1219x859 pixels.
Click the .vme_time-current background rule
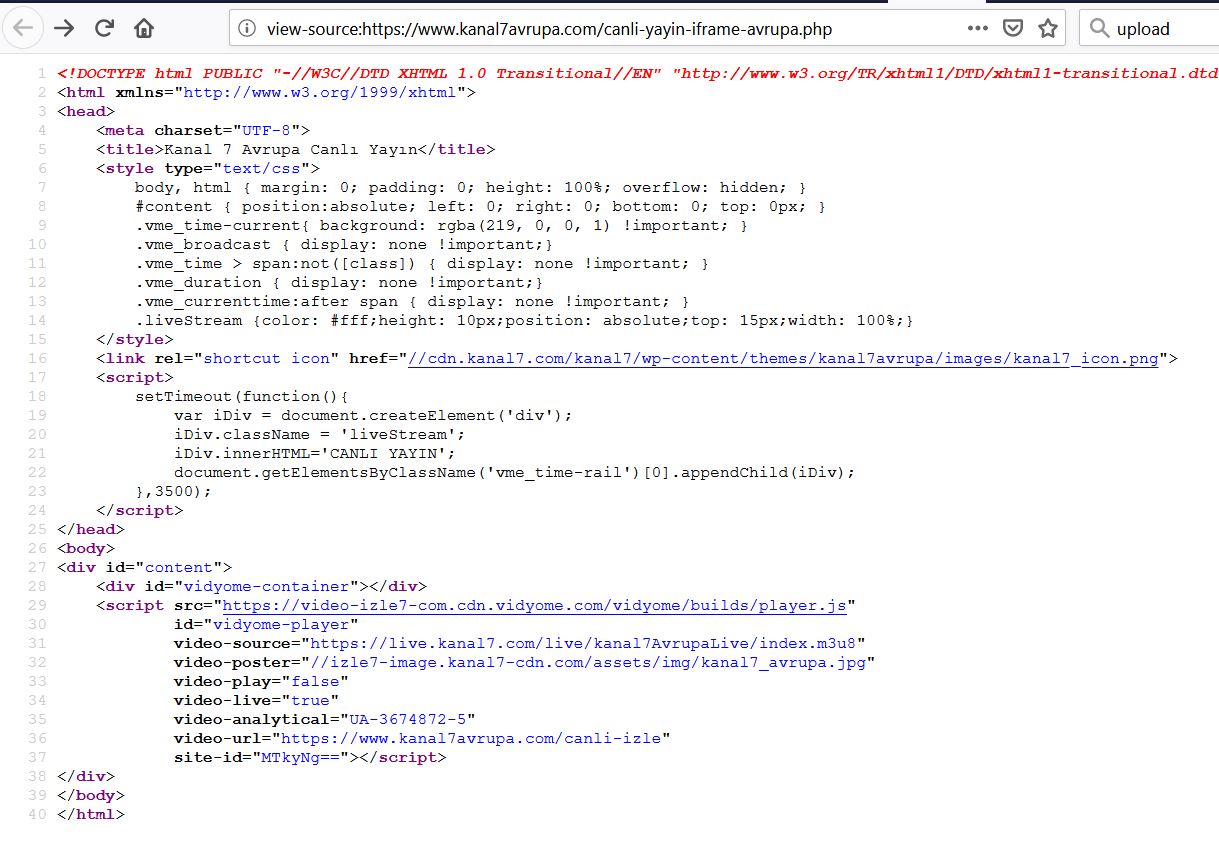click(442, 225)
